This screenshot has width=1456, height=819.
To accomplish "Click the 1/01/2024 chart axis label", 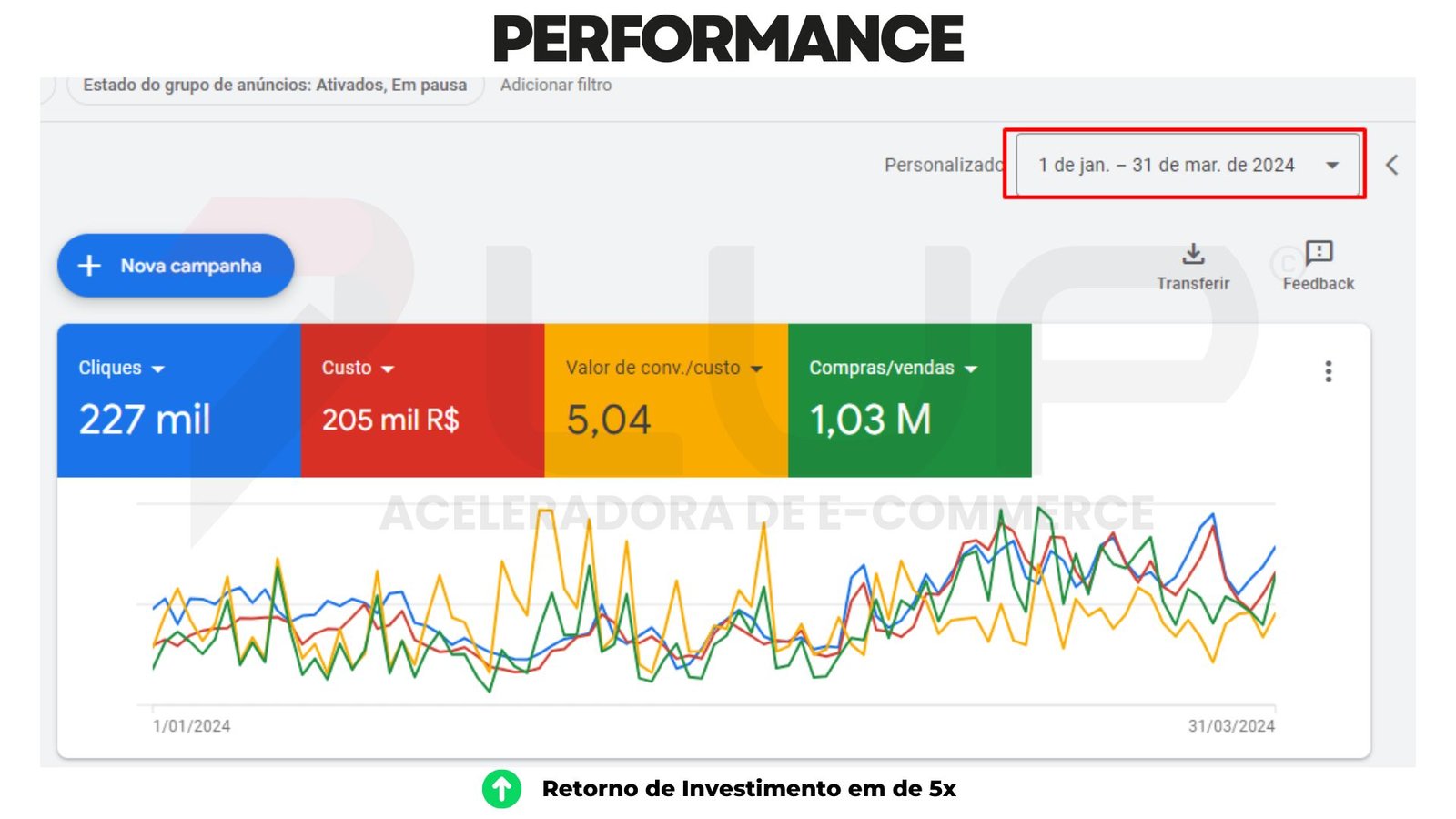I will tap(191, 726).
